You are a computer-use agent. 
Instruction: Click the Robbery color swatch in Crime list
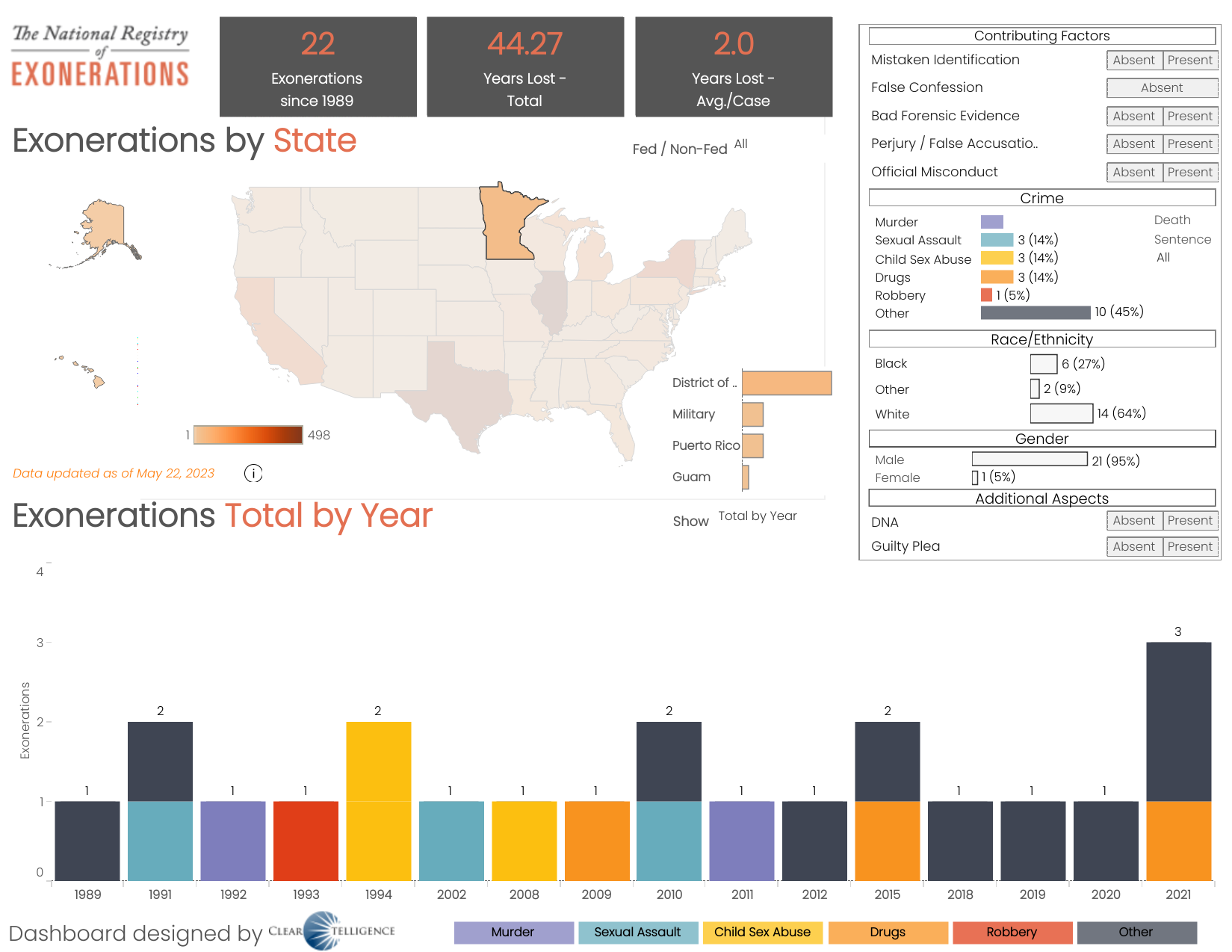pyautogui.click(x=986, y=295)
